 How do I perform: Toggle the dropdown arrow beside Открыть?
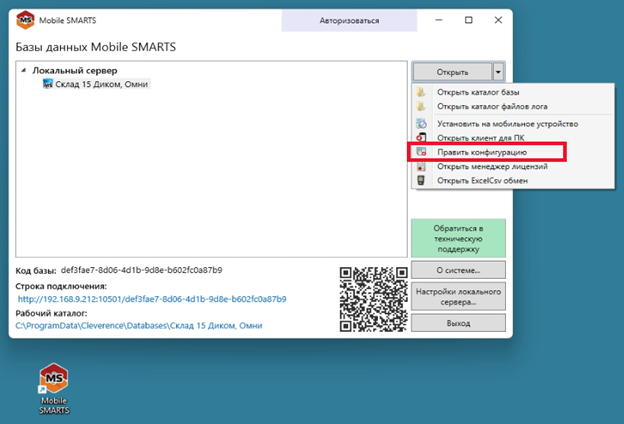pyautogui.click(x=498, y=72)
